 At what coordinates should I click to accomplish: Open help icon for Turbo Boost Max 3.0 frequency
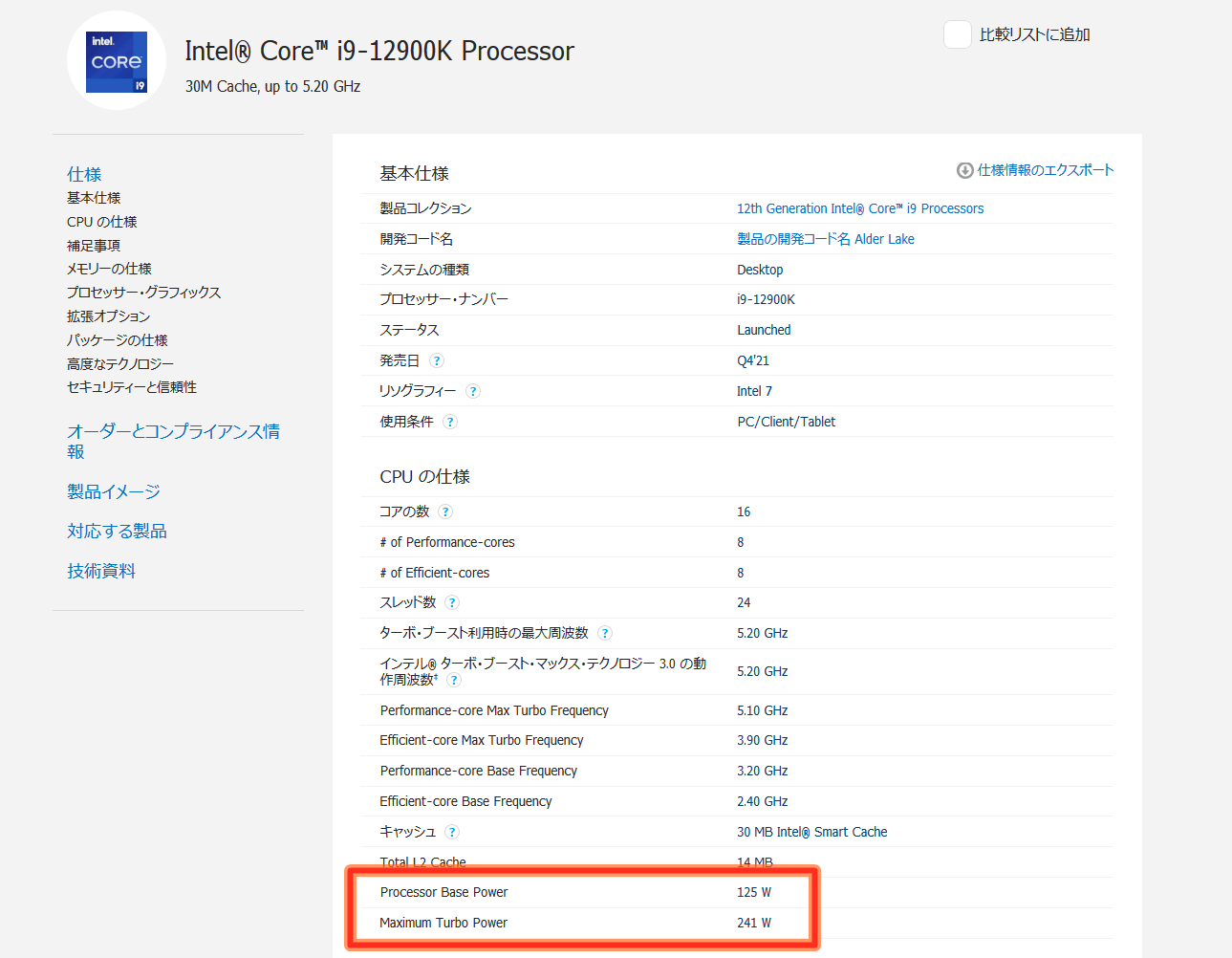[454, 680]
